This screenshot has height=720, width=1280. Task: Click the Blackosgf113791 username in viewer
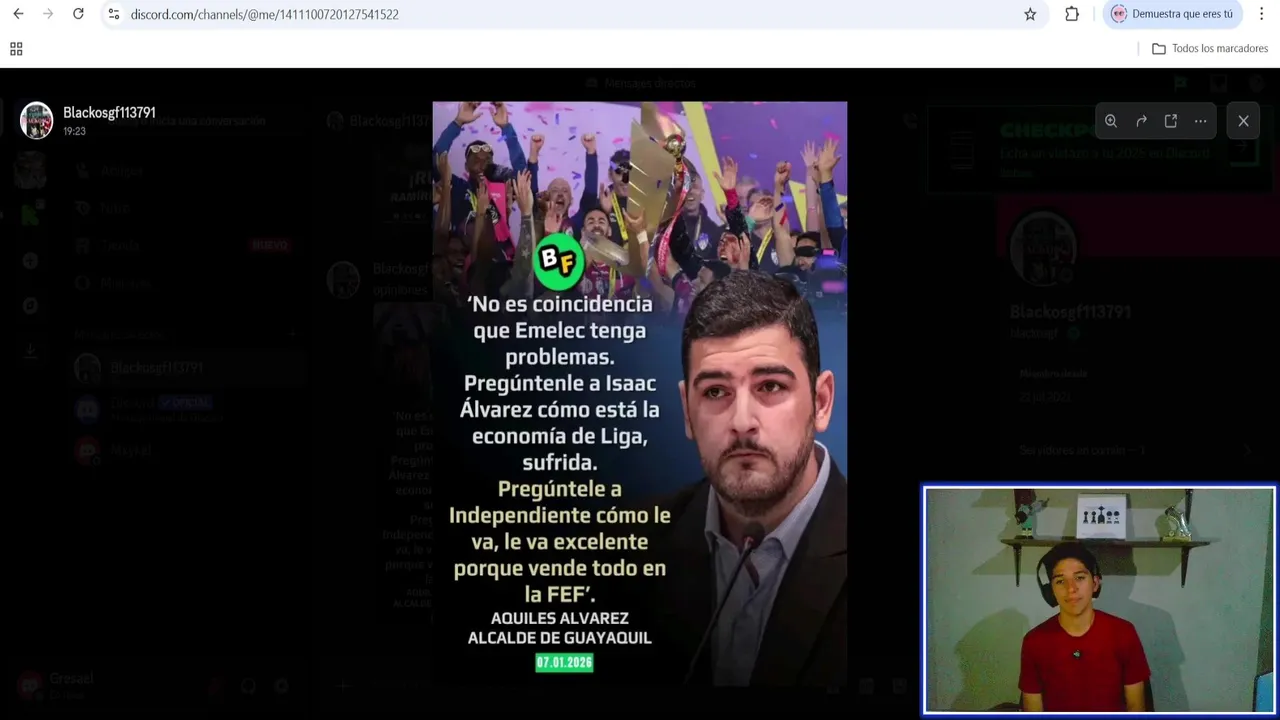point(109,113)
